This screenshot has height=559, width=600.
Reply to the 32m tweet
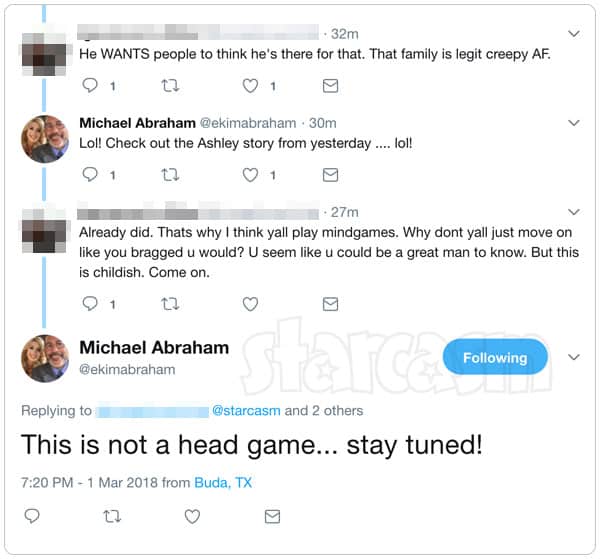pyautogui.click(x=90, y=85)
